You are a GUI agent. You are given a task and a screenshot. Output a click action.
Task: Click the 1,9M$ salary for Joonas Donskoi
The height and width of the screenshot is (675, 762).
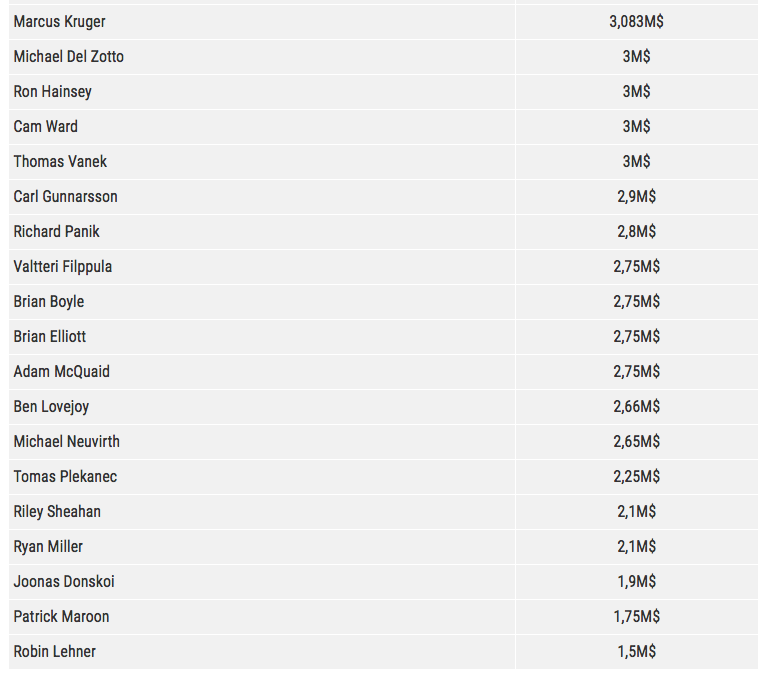(x=636, y=581)
